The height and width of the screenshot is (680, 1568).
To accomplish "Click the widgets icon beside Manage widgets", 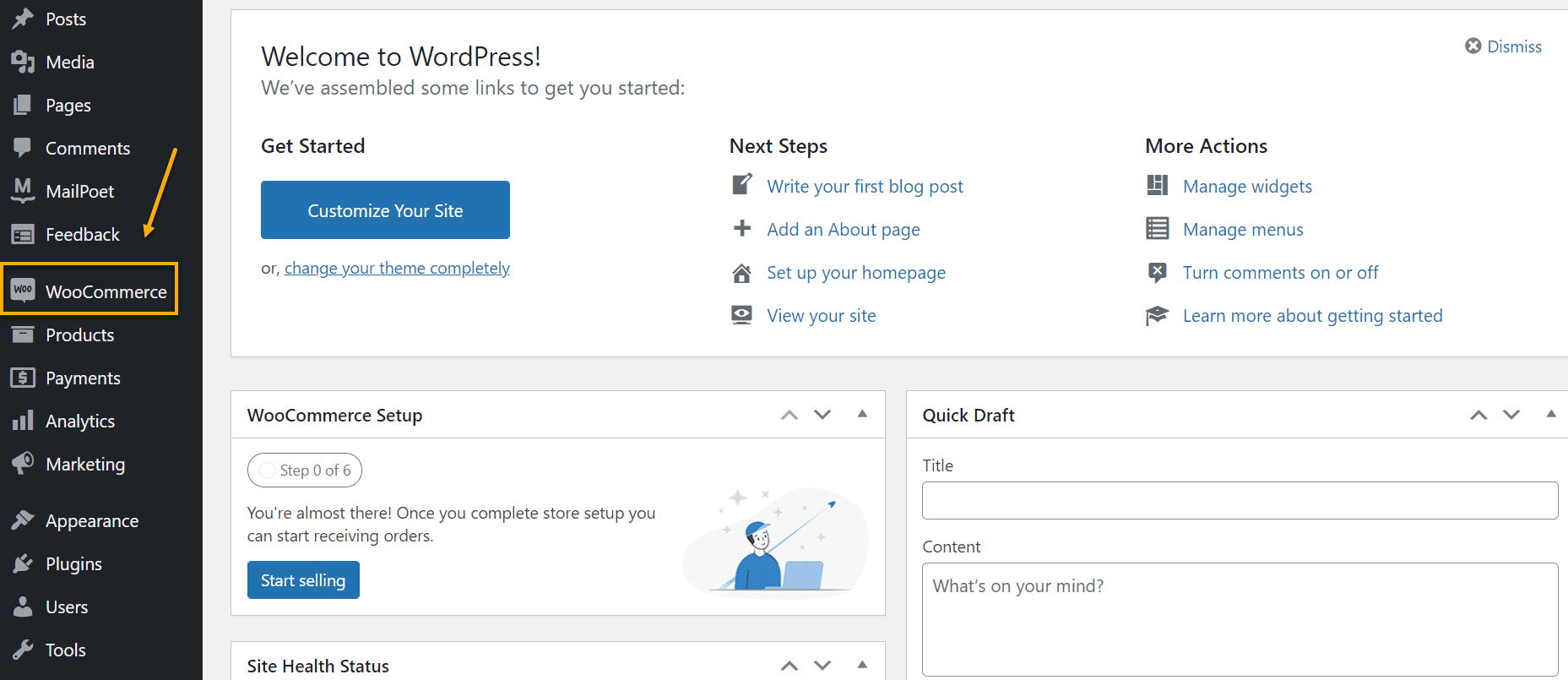I will [x=1158, y=185].
